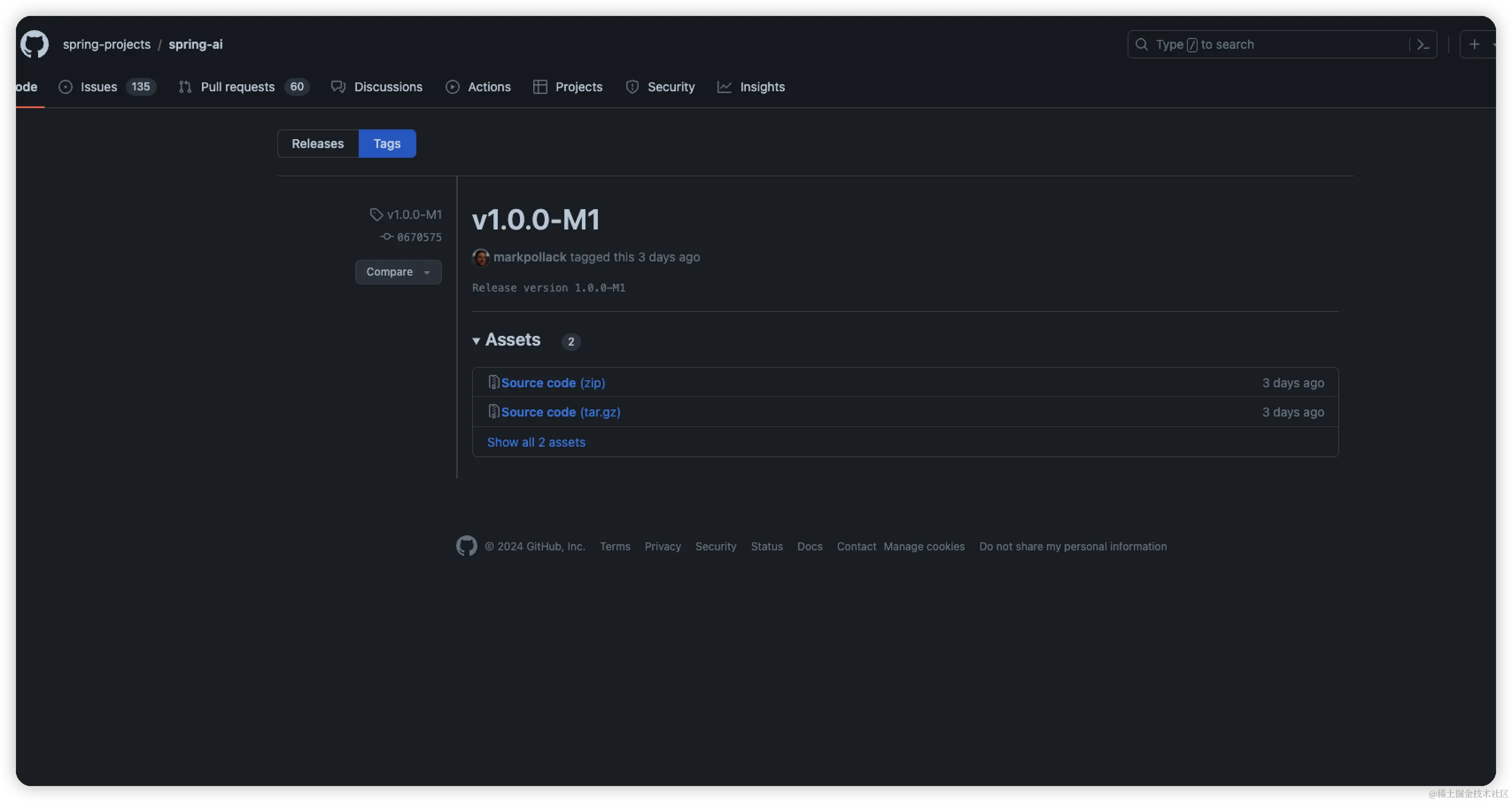Open the Insights tab

point(750,87)
